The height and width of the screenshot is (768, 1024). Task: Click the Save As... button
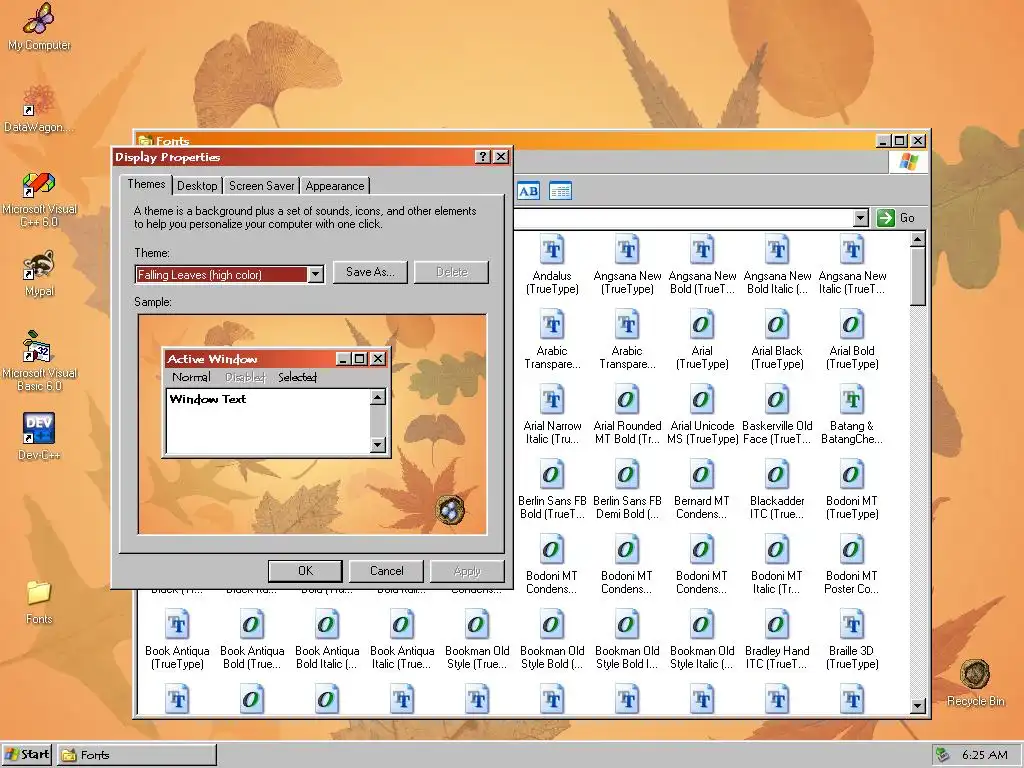coord(370,272)
